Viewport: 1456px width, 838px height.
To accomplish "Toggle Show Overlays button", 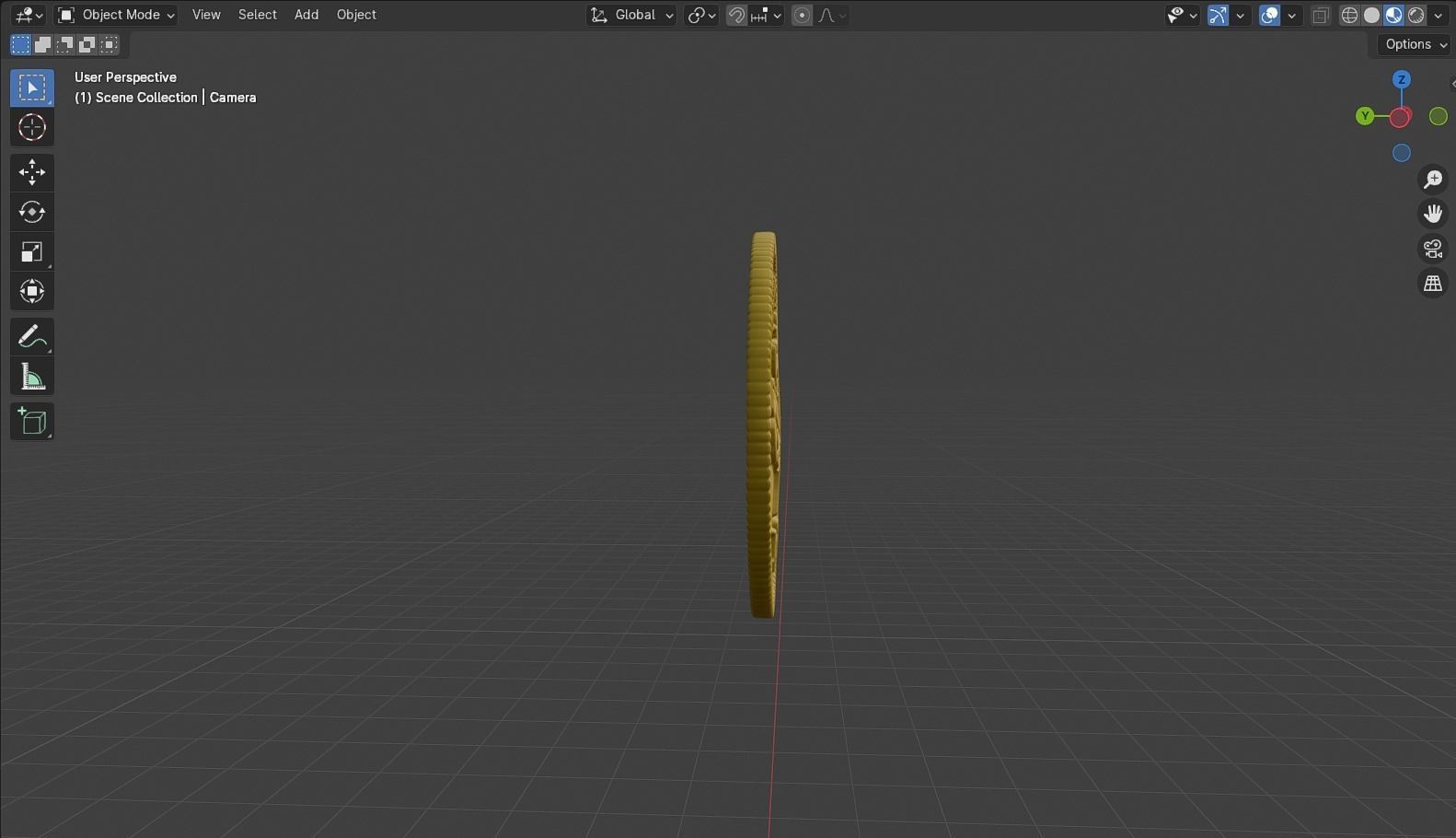I will pyautogui.click(x=1269, y=15).
